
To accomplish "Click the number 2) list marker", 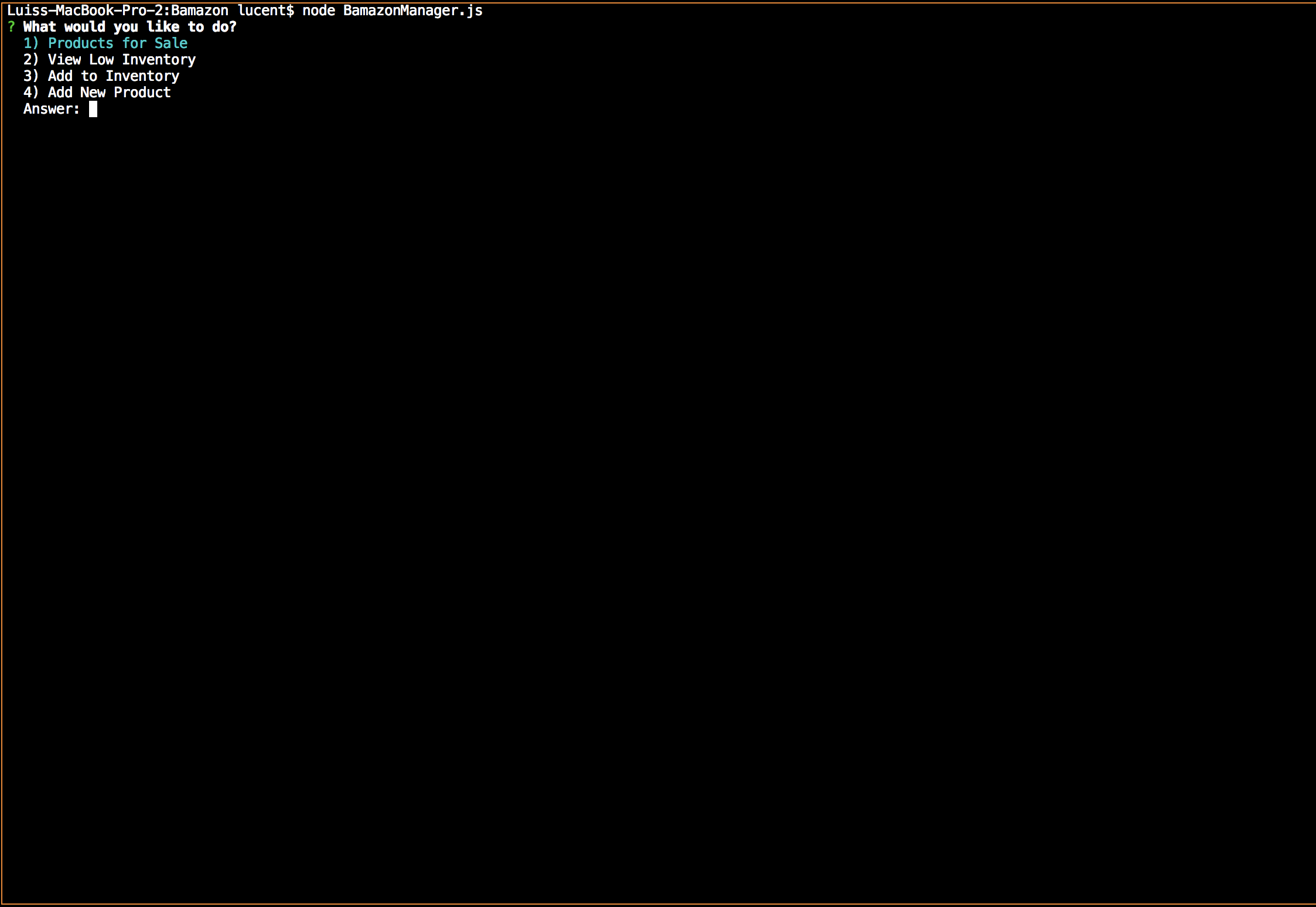I will pyautogui.click(x=30, y=60).
